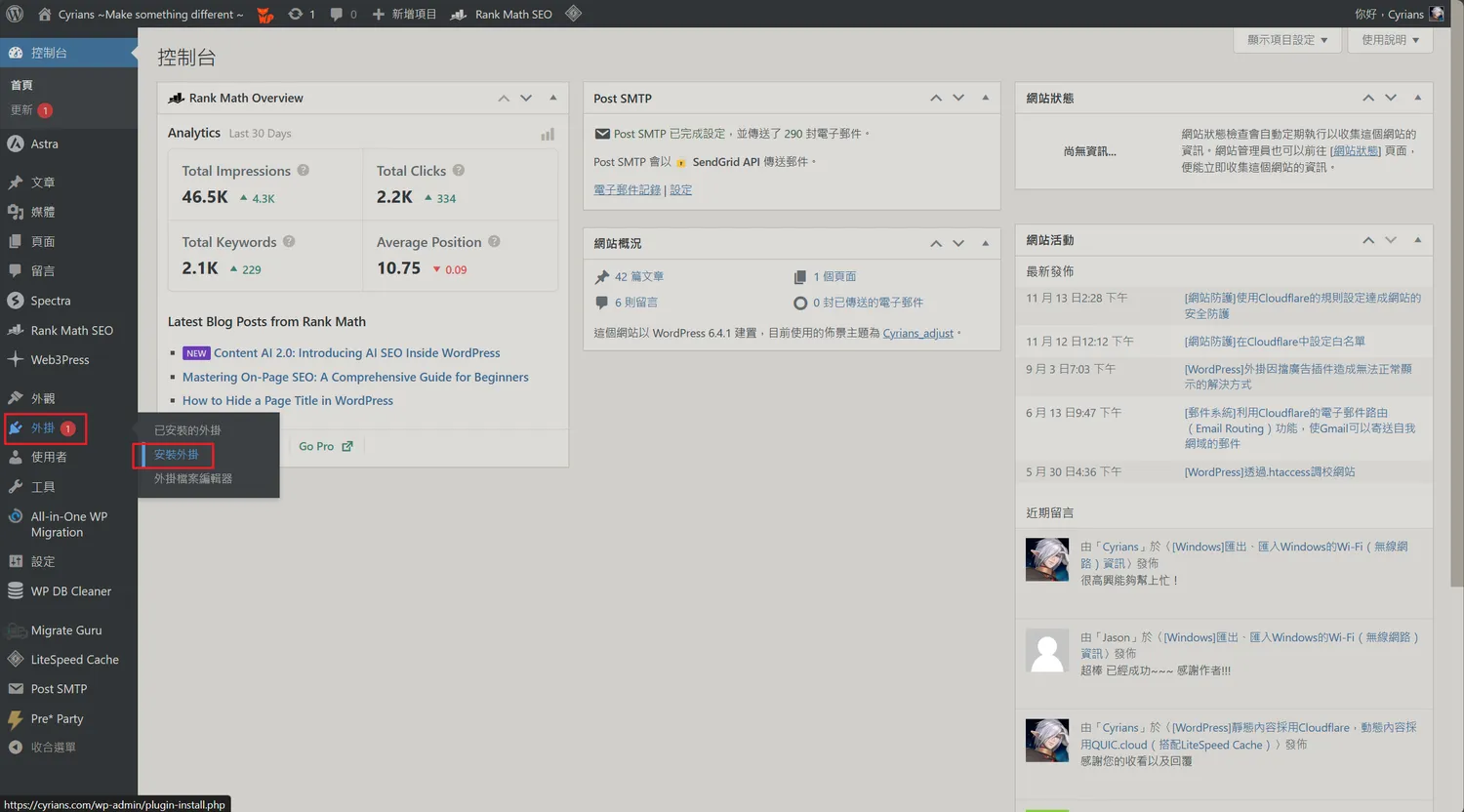The image size is (1464, 812).
Task: Select 安裝外掛 from the plugins submenu
Action: 177,455
